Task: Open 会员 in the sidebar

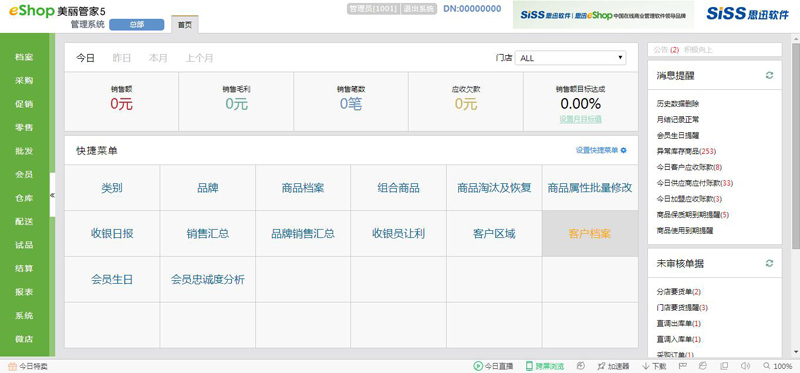Action: (x=24, y=175)
